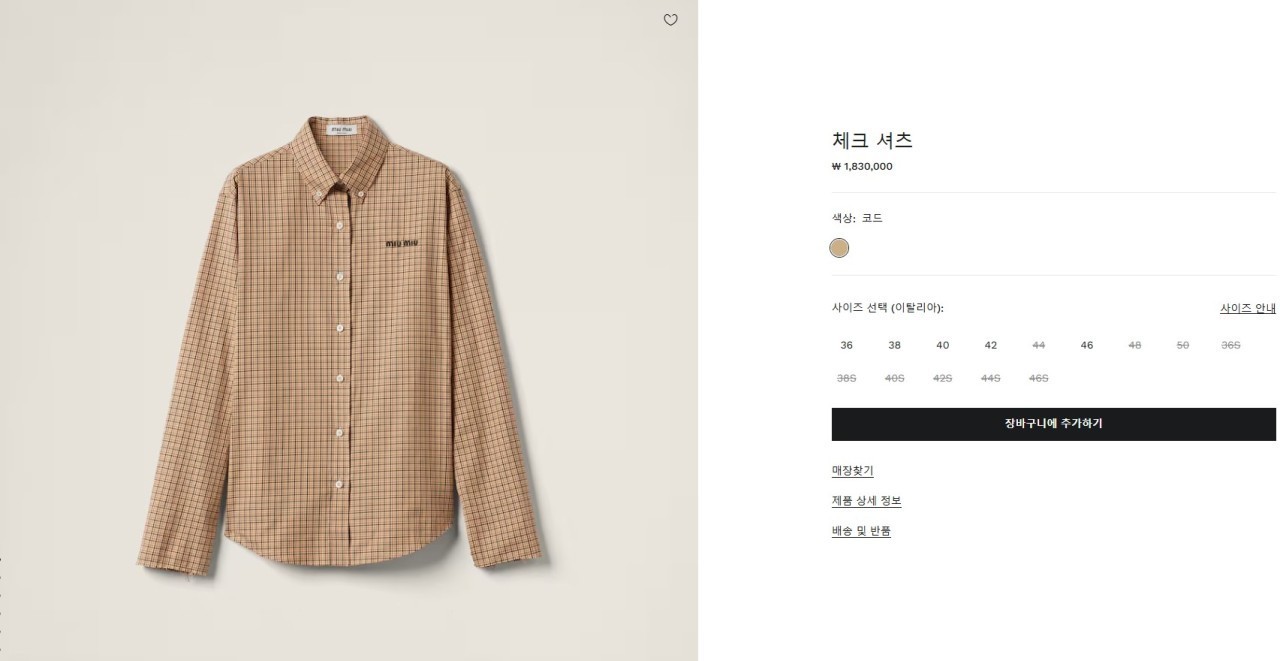Choose size 36

pyautogui.click(x=847, y=345)
